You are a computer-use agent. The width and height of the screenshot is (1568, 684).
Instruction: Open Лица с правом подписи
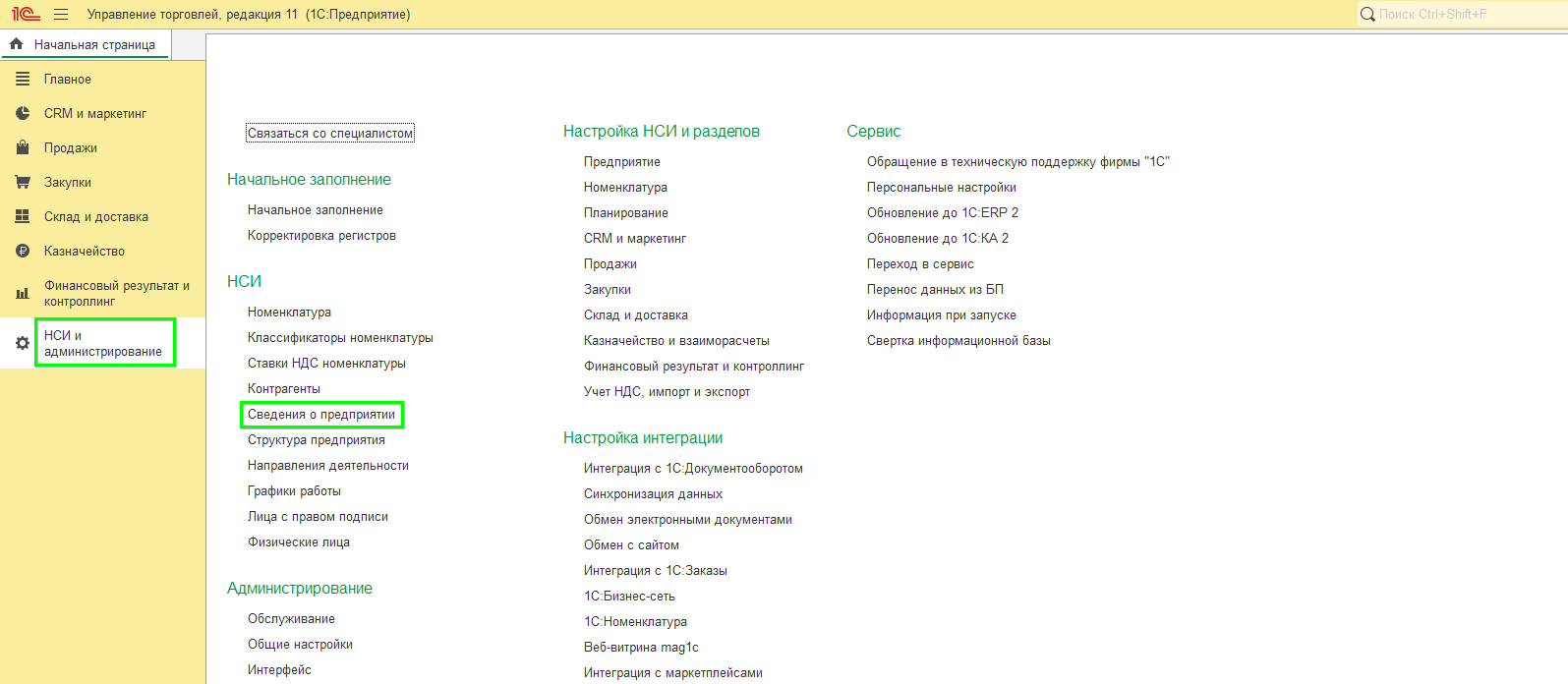pos(318,516)
